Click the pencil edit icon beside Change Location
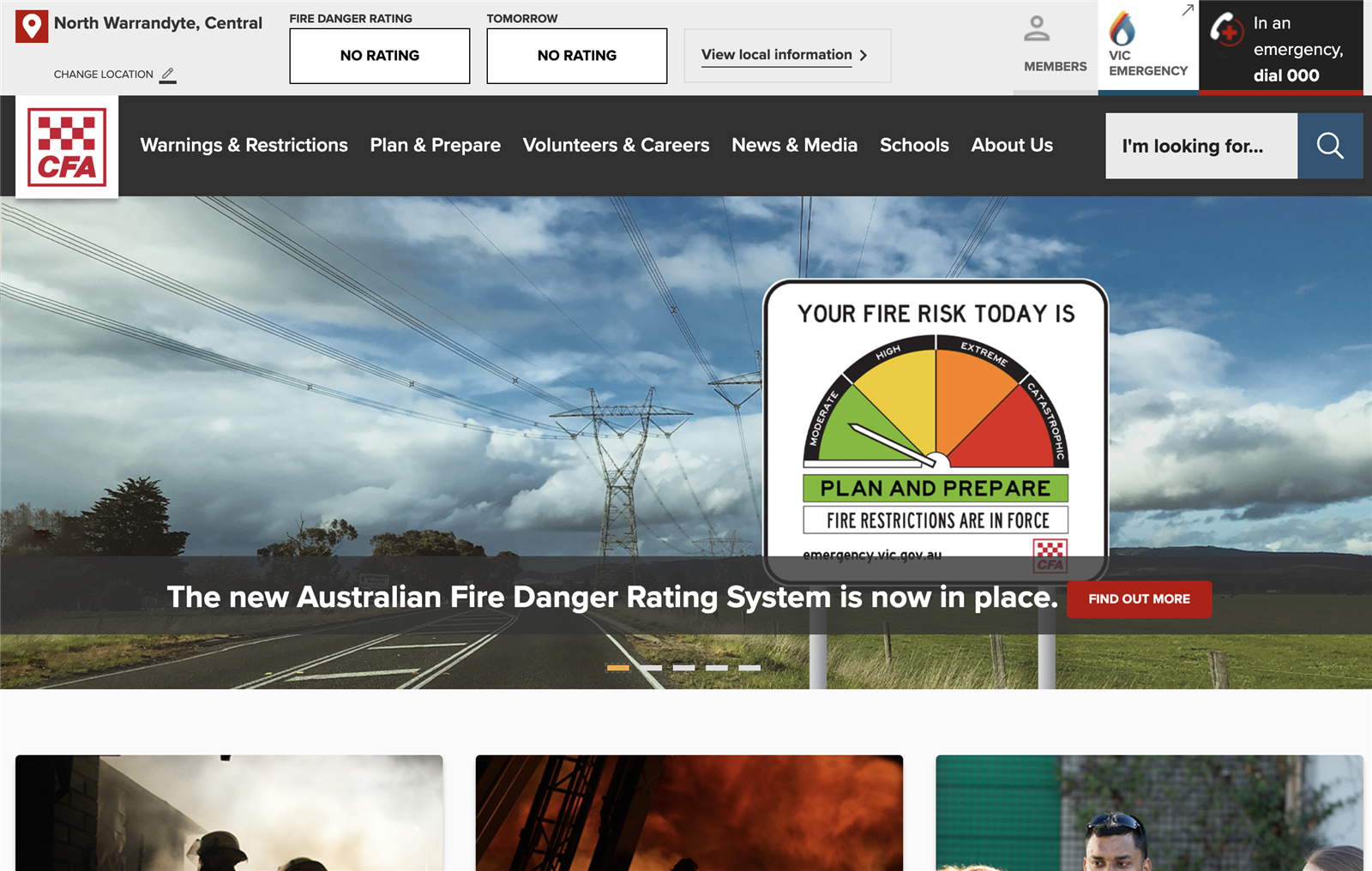1372x871 pixels. [168, 75]
